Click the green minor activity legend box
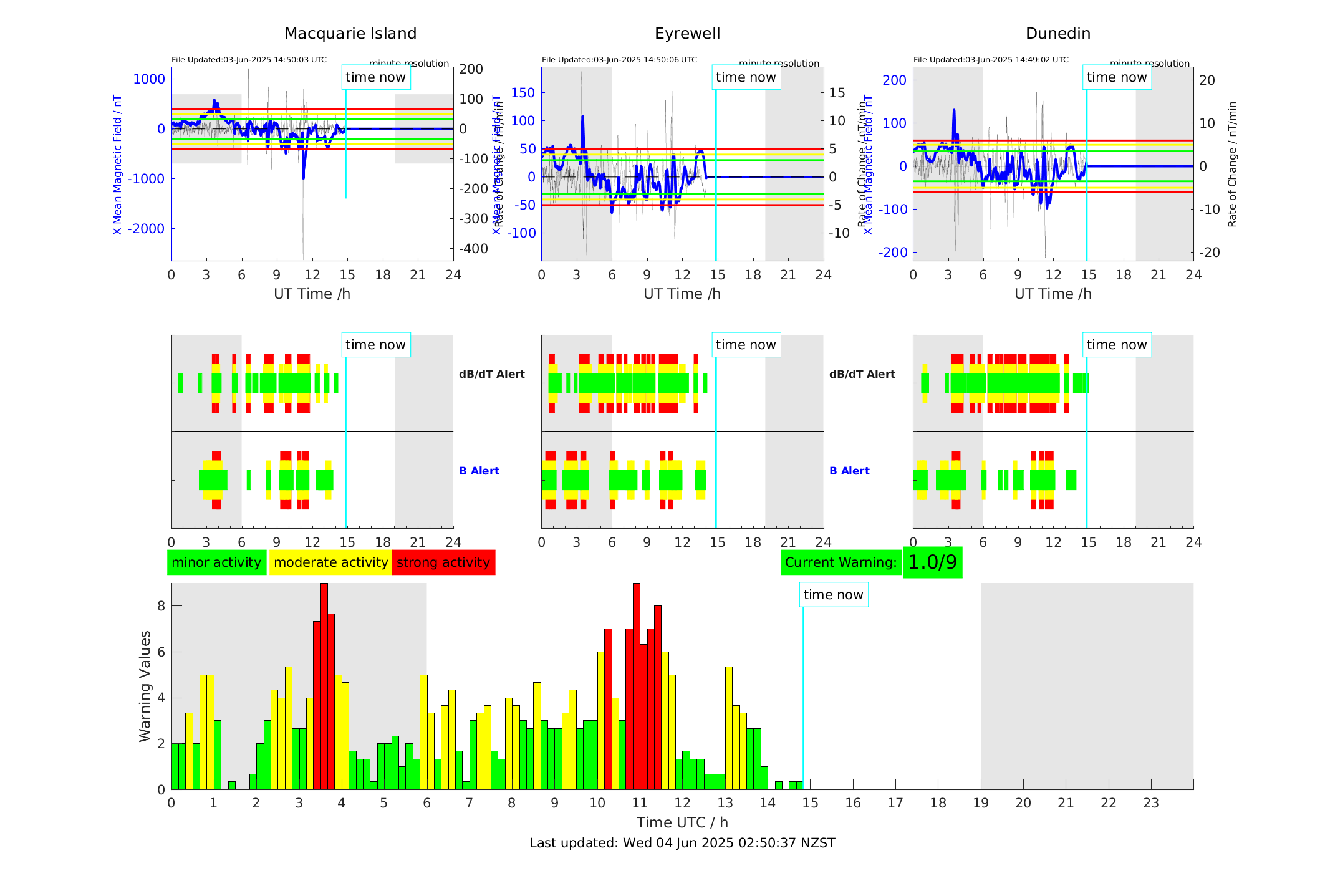The image size is (1320, 896). (x=216, y=562)
